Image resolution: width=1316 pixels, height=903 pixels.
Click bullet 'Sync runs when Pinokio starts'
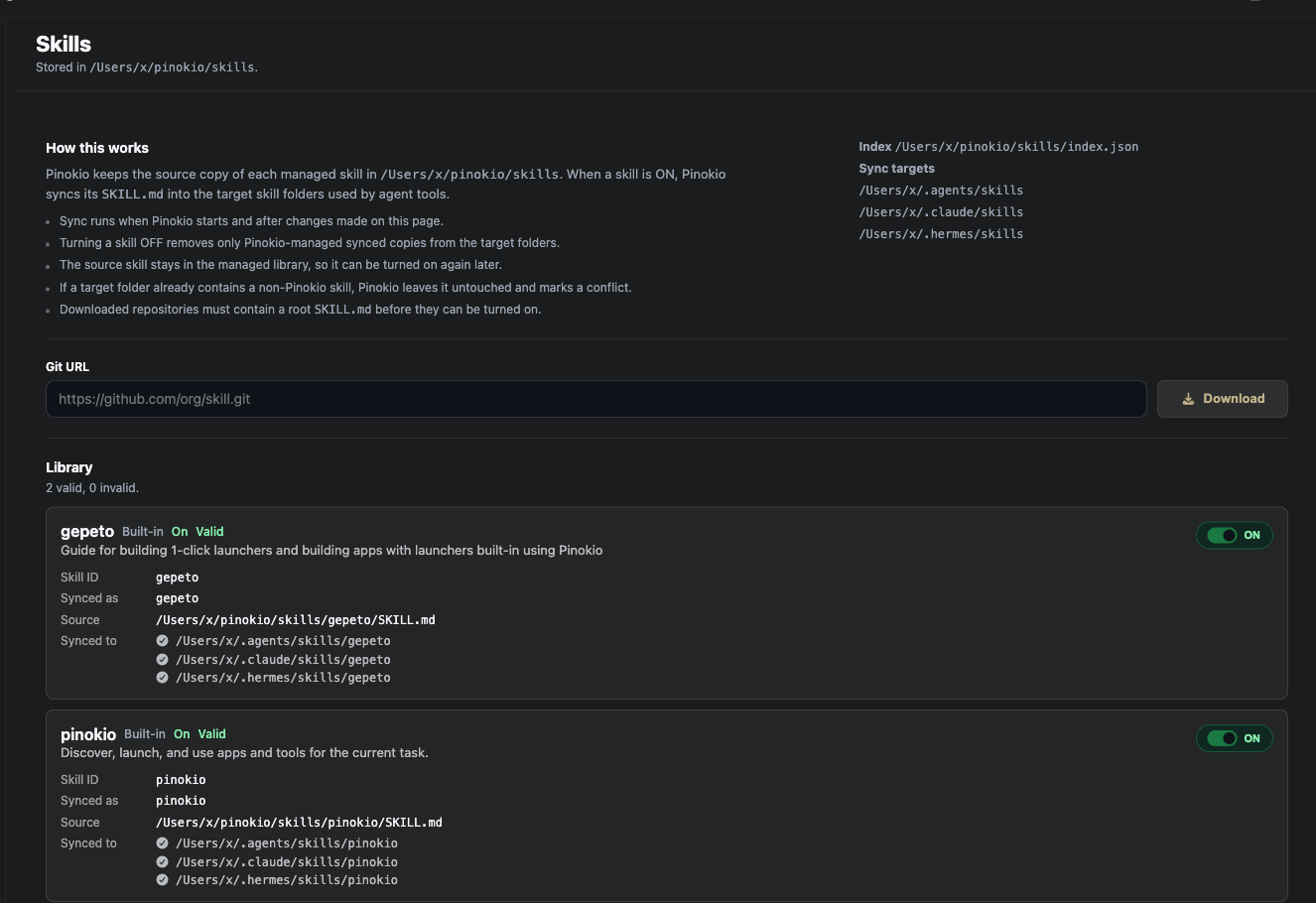pyautogui.click(x=251, y=221)
